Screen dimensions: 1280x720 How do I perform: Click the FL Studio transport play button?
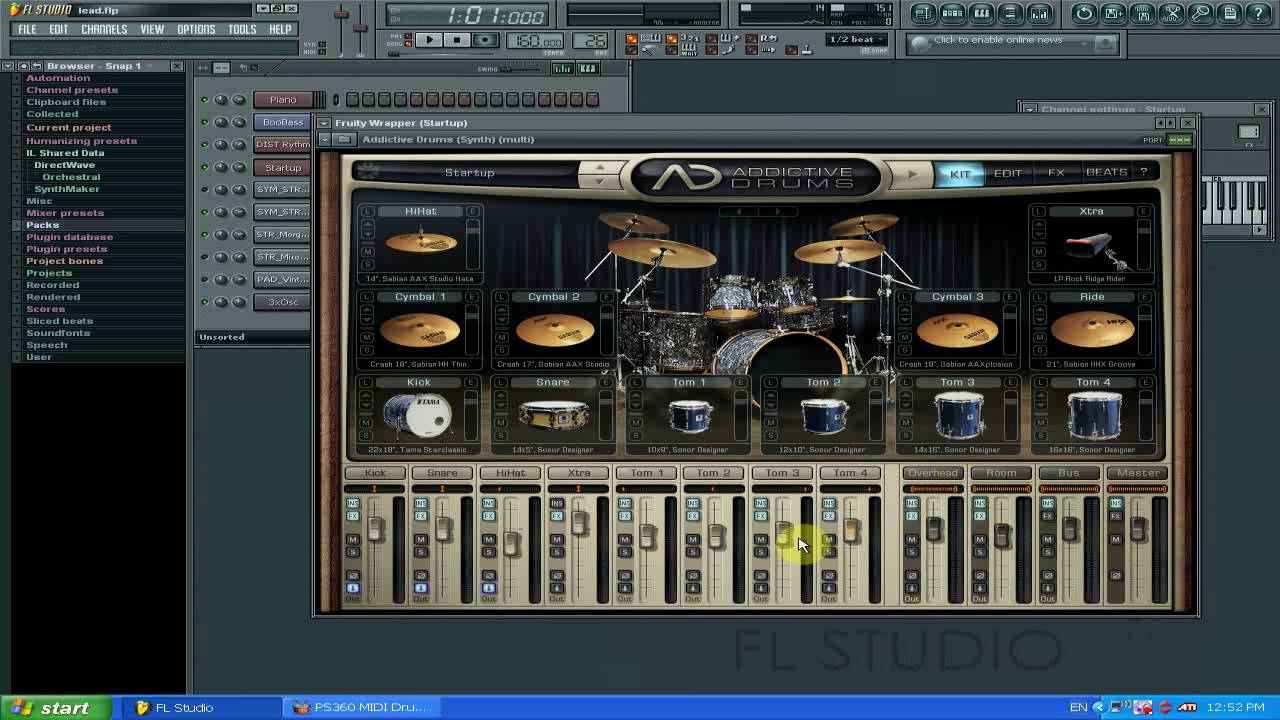click(x=428, y=40)
